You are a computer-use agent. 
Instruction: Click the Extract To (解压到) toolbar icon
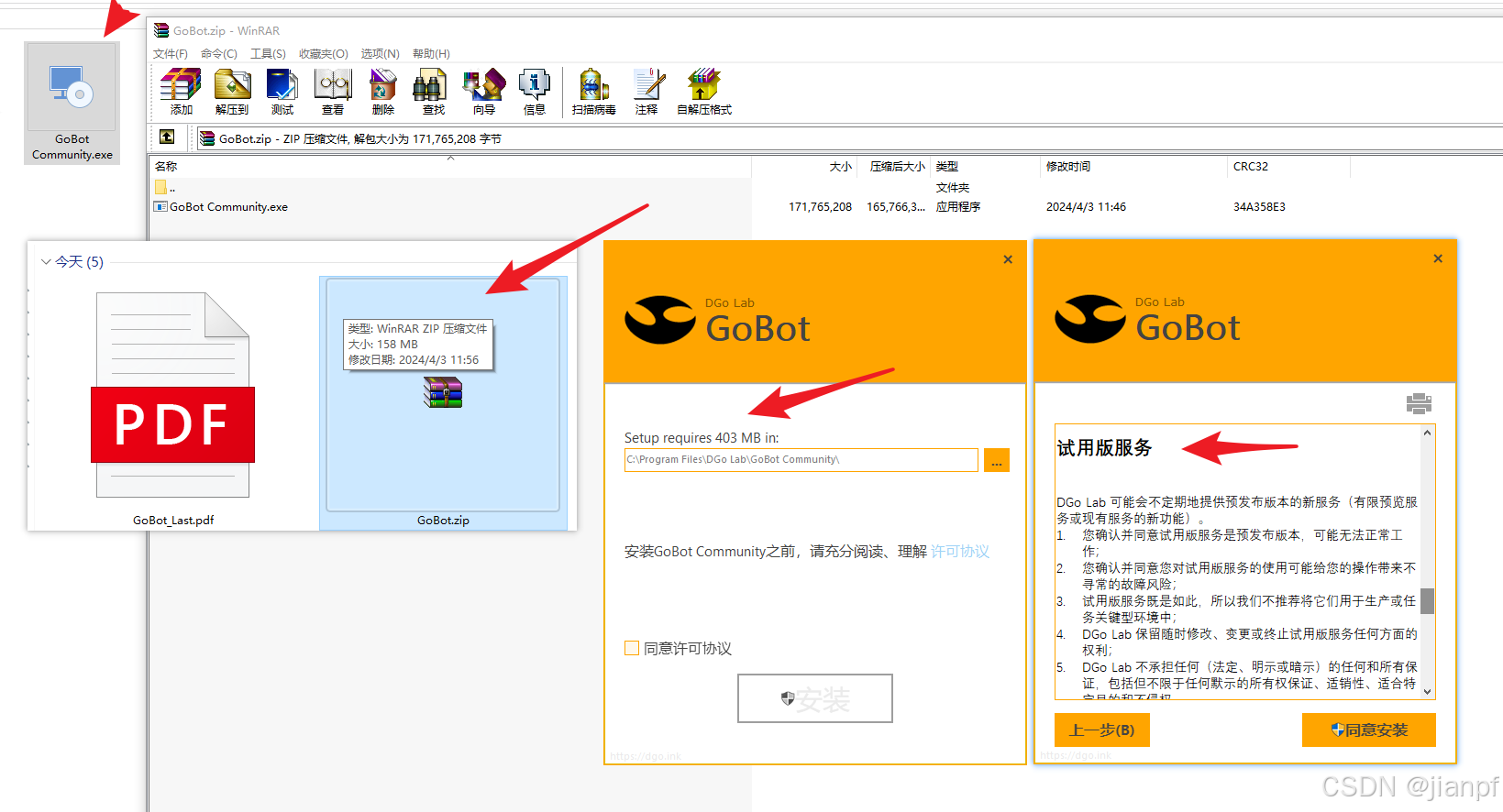point(232,92)
